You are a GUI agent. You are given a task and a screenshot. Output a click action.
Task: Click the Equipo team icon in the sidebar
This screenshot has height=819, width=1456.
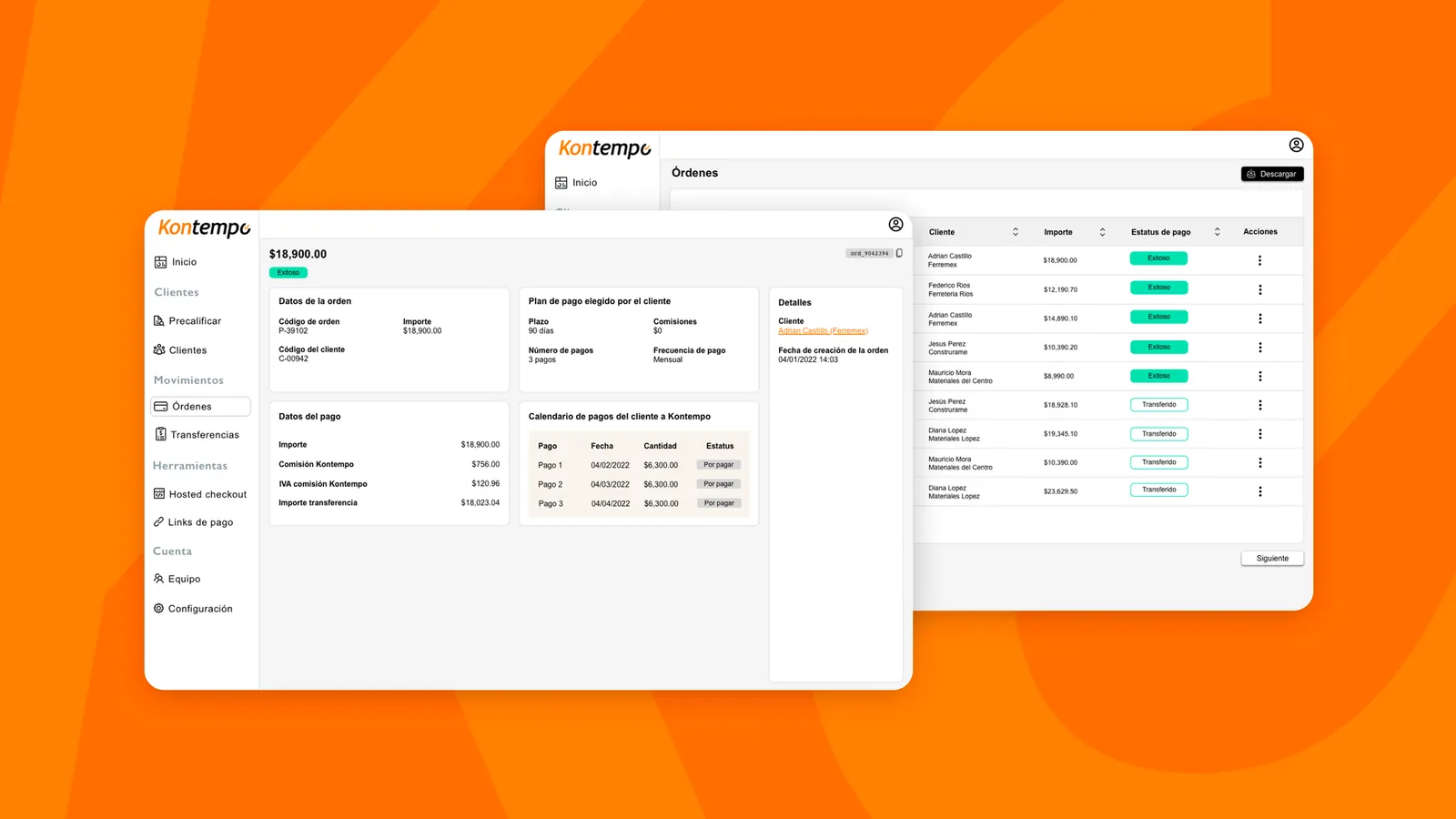[x=158, y=579]
